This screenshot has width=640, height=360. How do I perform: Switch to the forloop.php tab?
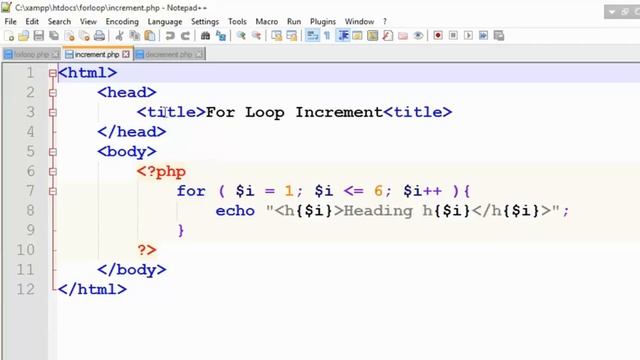click(x=31, y=54)
